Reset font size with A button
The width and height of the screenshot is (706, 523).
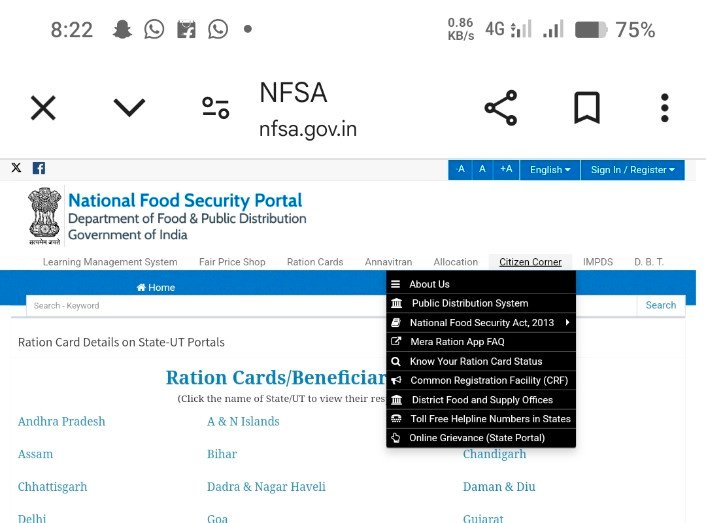point(482,170)
